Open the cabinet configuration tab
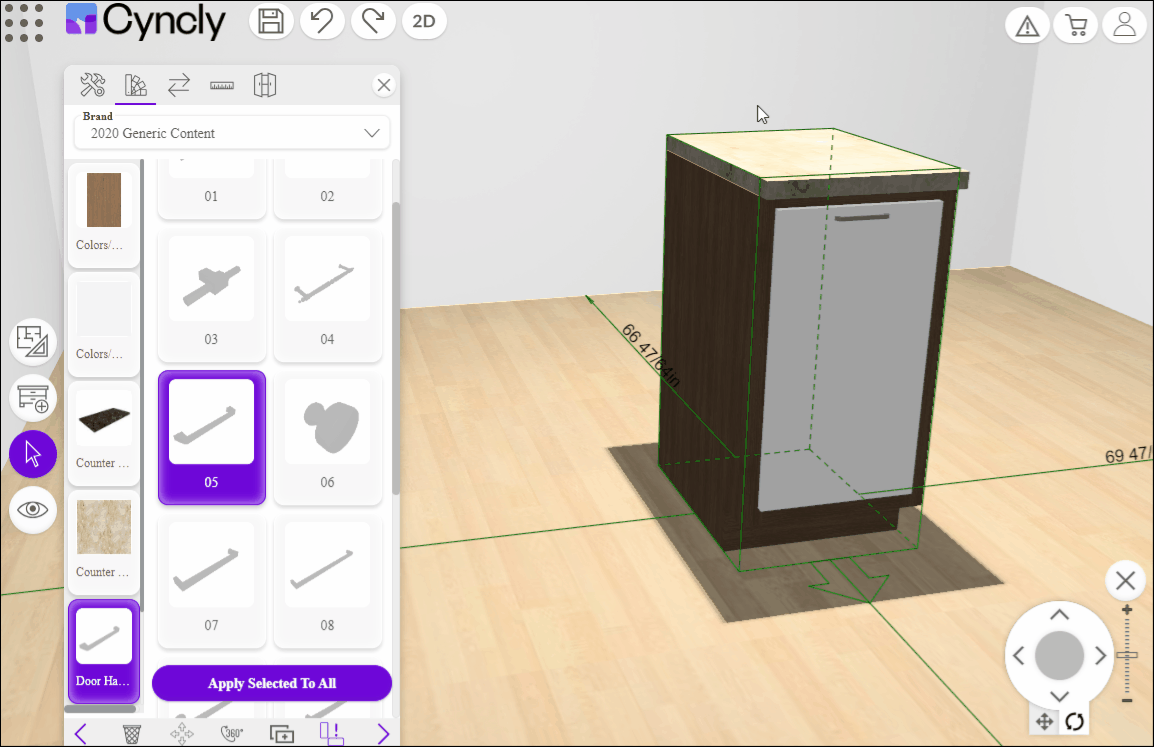Screen dimensions: 1154x747 pos(265,85)
